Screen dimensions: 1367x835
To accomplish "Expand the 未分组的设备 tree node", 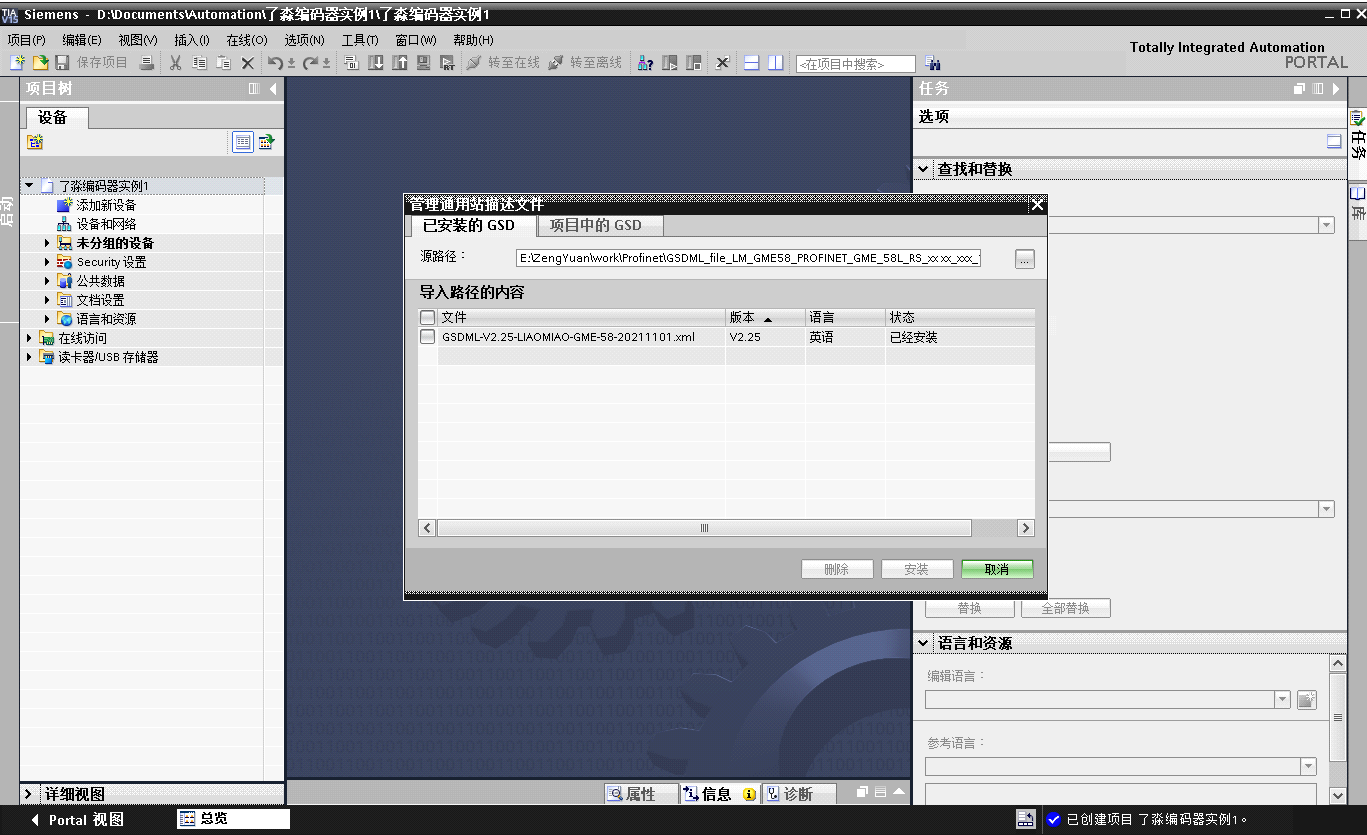I will pyautogui.click(x=47, y=243).
